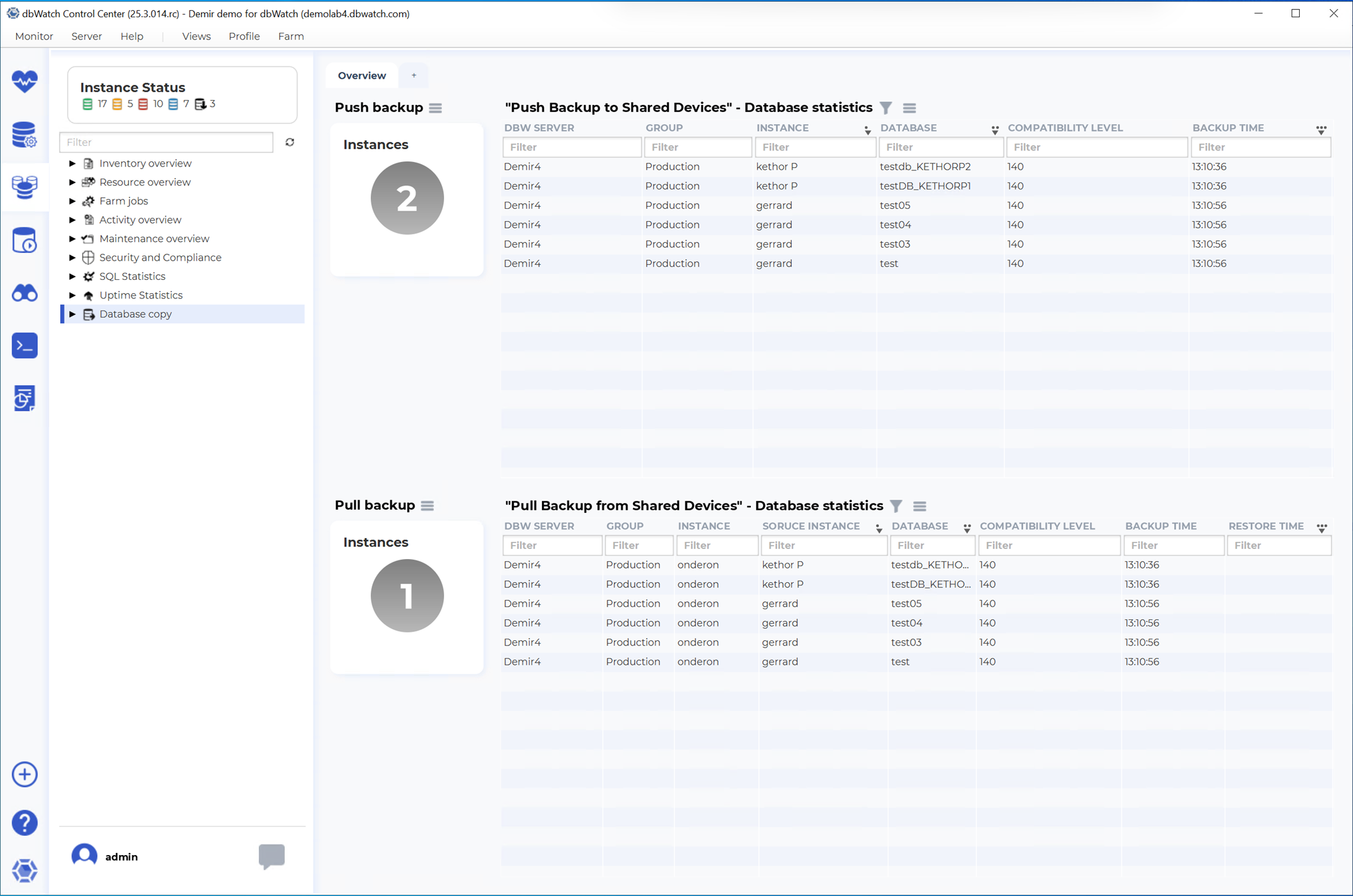Open the heartbeat monitoring sidebar icon
Screen dimensions: 1353x896
point(24,81)
